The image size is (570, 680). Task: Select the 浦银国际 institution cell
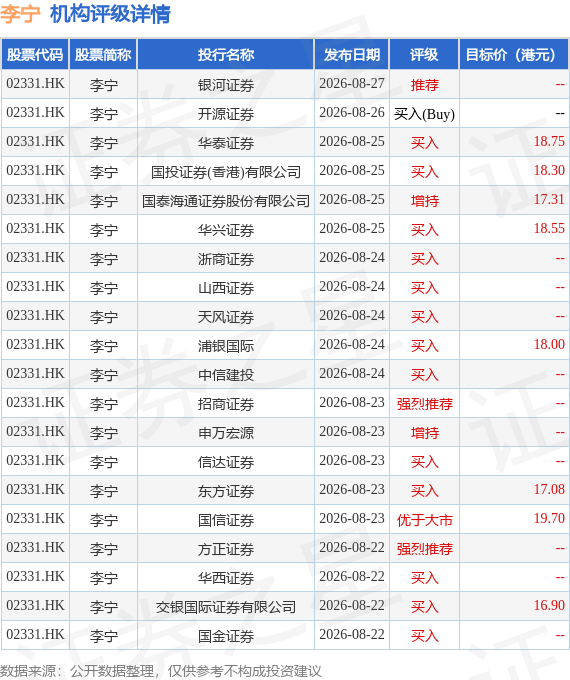coord(226,346)
